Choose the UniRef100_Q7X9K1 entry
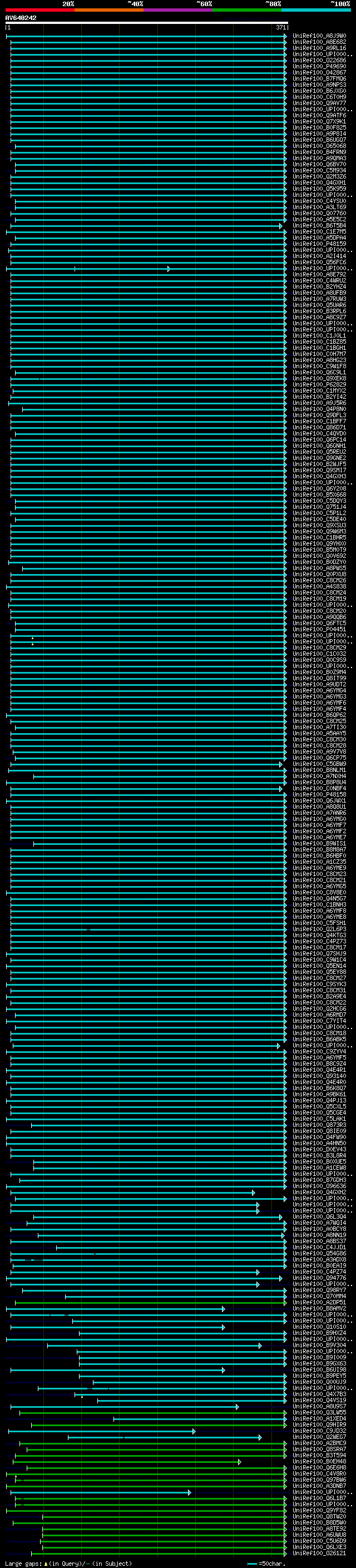Screen dimensions: 356x1568 coord(319,121)
